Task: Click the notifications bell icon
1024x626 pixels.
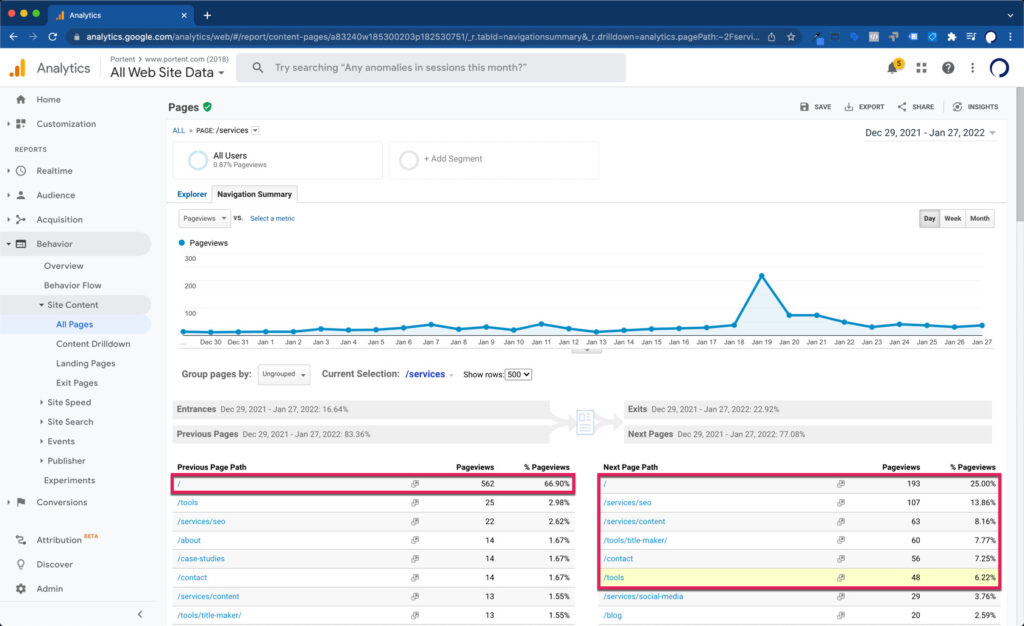Action: 892,68
